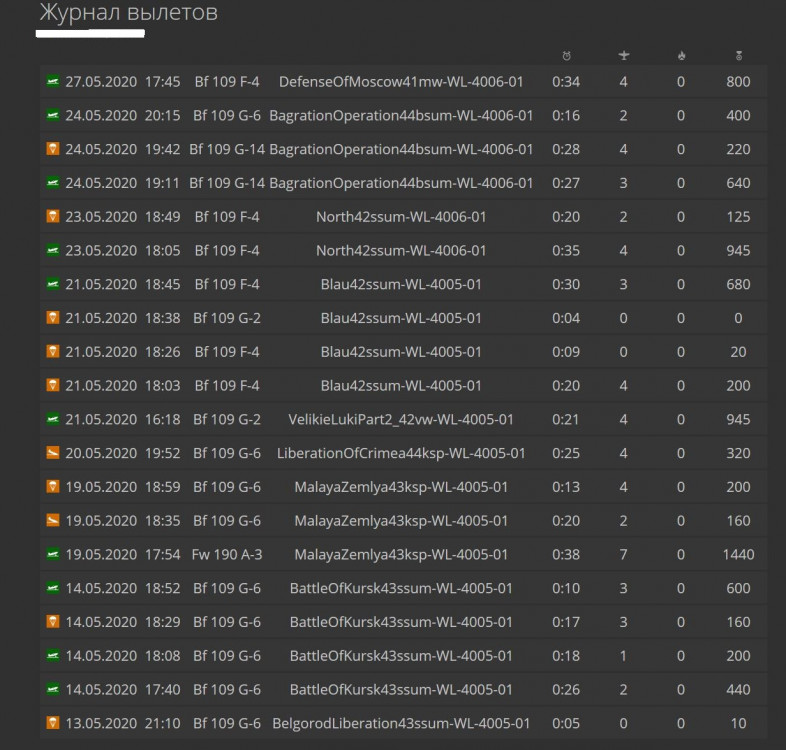
Task: Open BagrationOperation44bsum mission of 20:15 sortie
Action: (401, 115)
